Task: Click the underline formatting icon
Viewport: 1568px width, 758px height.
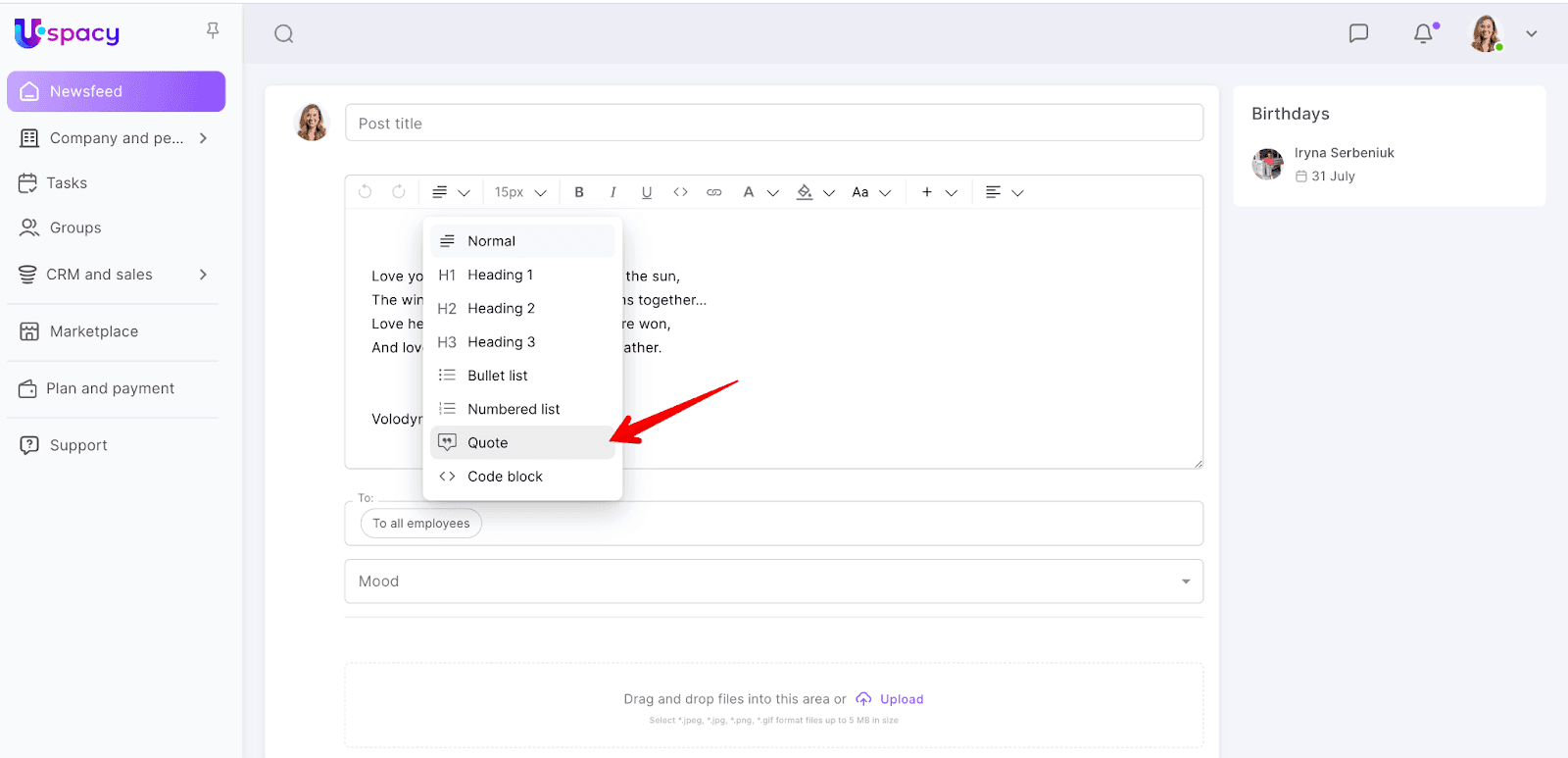Action: [646, 192]
